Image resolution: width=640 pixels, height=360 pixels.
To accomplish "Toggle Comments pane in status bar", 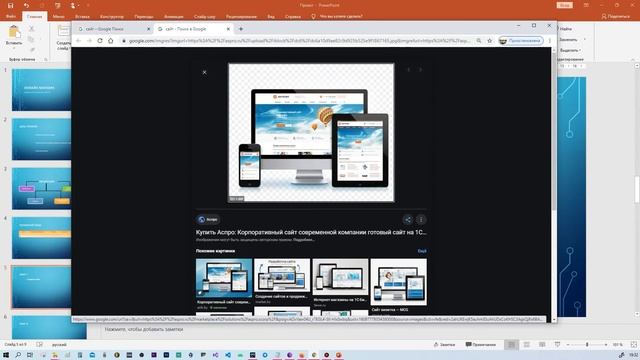I will click(481, 345).
